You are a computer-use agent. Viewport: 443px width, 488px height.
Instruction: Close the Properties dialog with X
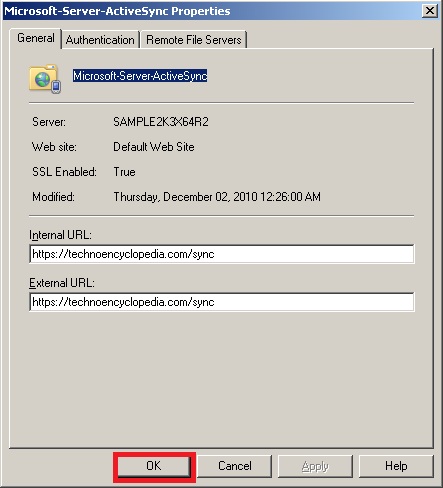(430, 11)
